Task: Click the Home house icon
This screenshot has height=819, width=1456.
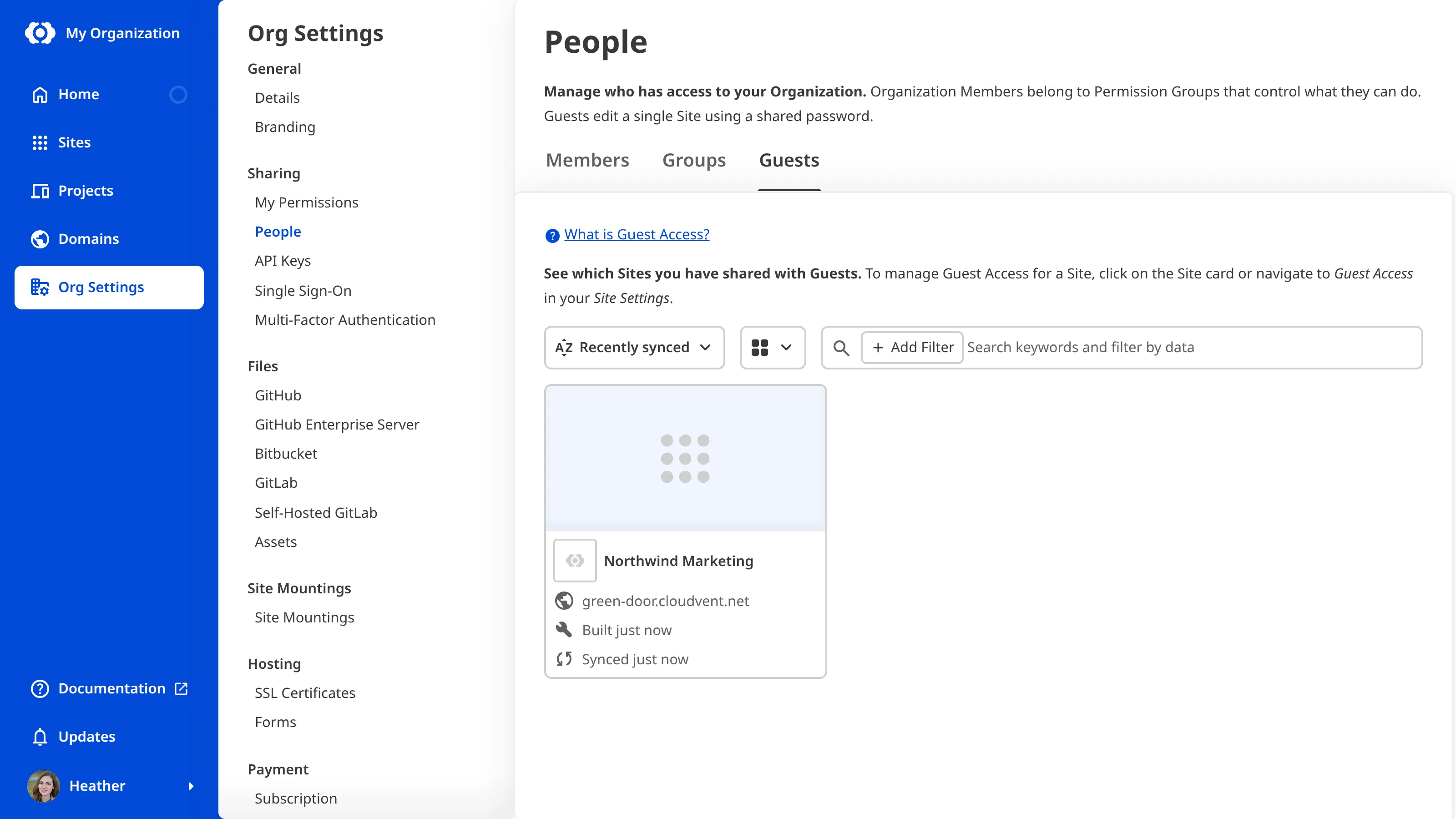Action: click(x=40, y=94)
